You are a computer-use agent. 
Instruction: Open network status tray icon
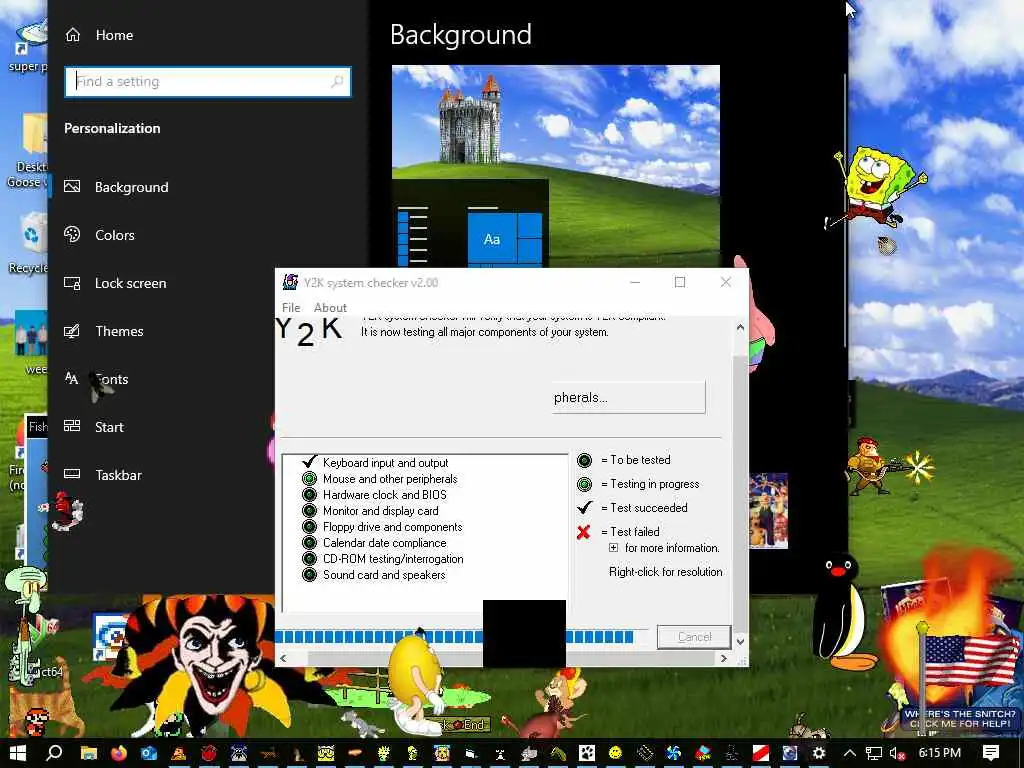(x=874, y=753)
